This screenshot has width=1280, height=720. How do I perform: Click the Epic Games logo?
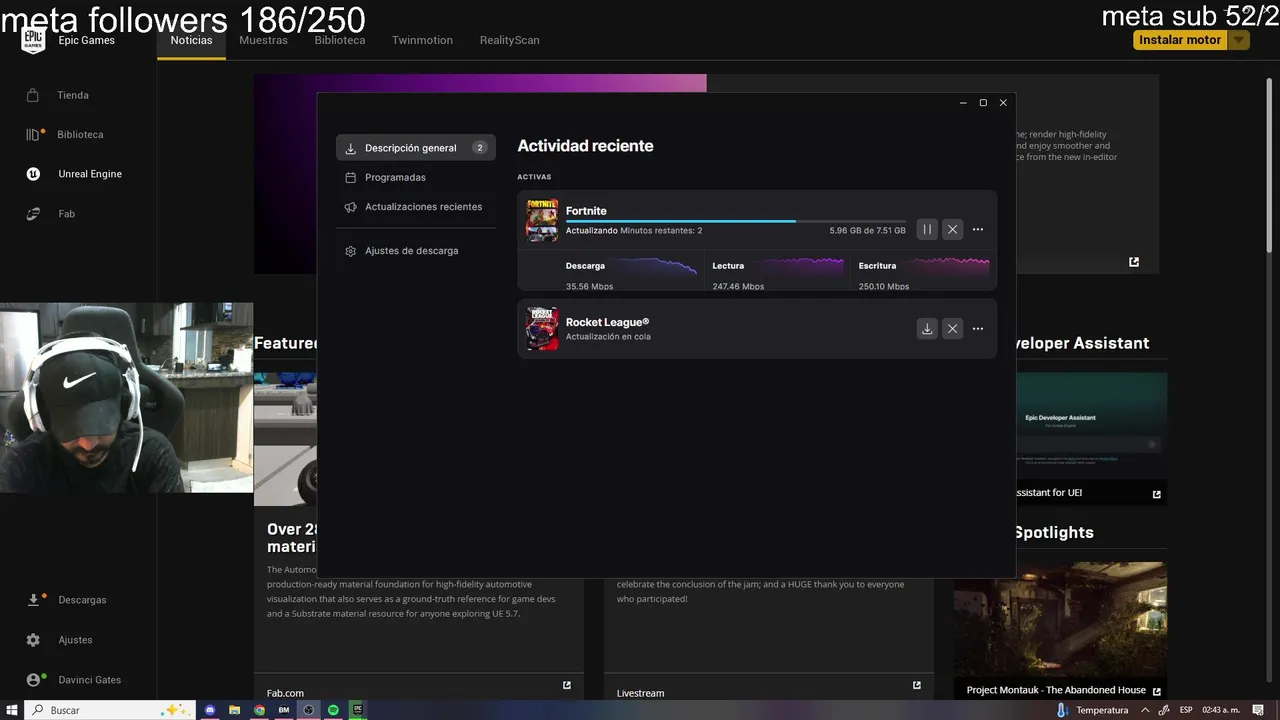click(x=33, y=40)
